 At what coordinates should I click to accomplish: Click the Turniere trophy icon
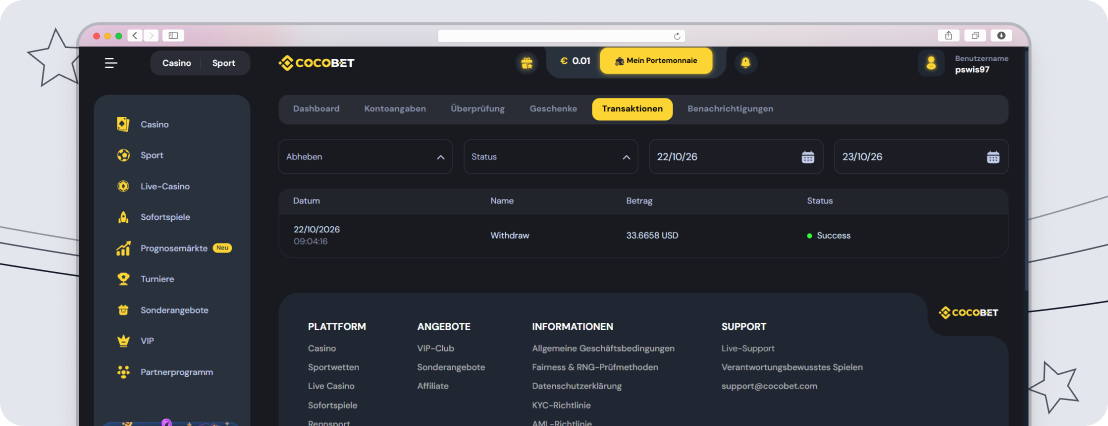pyautogui.click(x=123, y=279)
